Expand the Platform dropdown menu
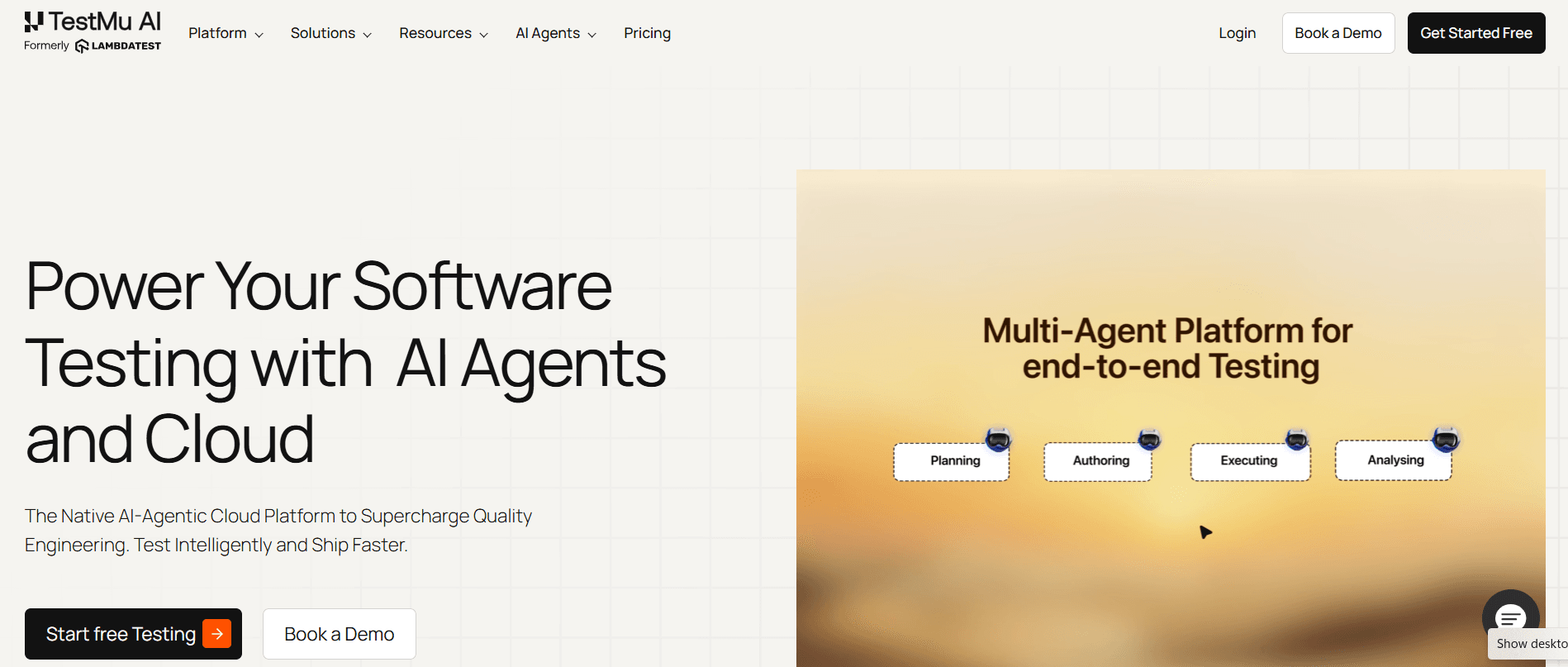The height and width of the screenshot is (667, 1568). 226,33
